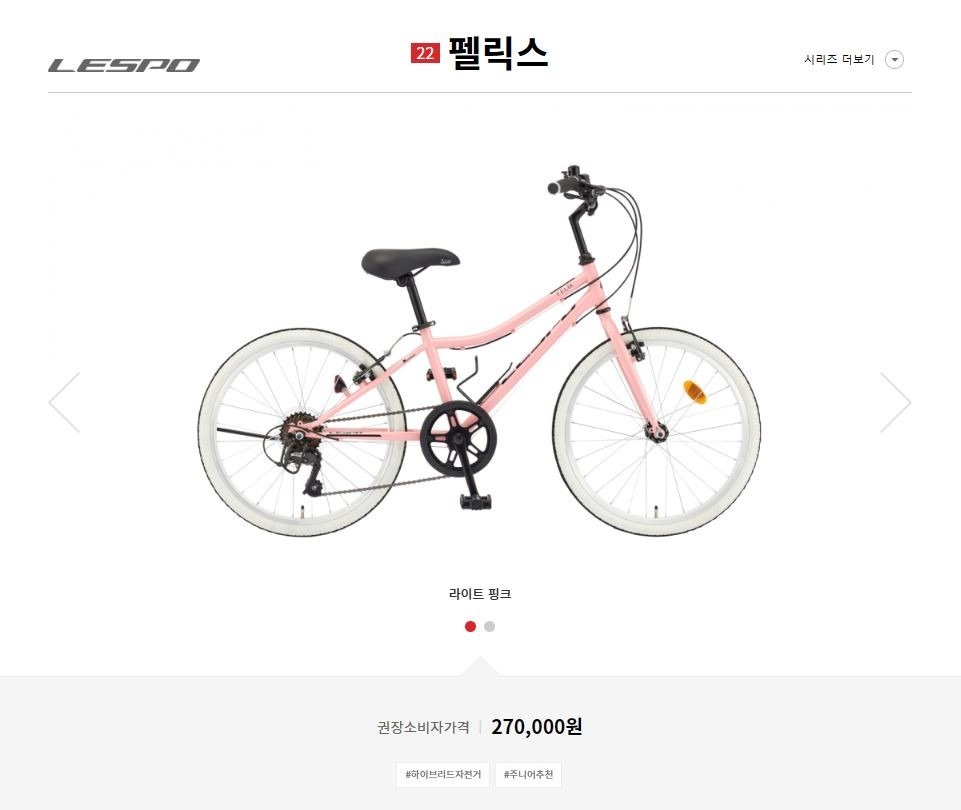The image size is (961, 810).
Task: Click the LESPO brand logo
Action: 124,66
